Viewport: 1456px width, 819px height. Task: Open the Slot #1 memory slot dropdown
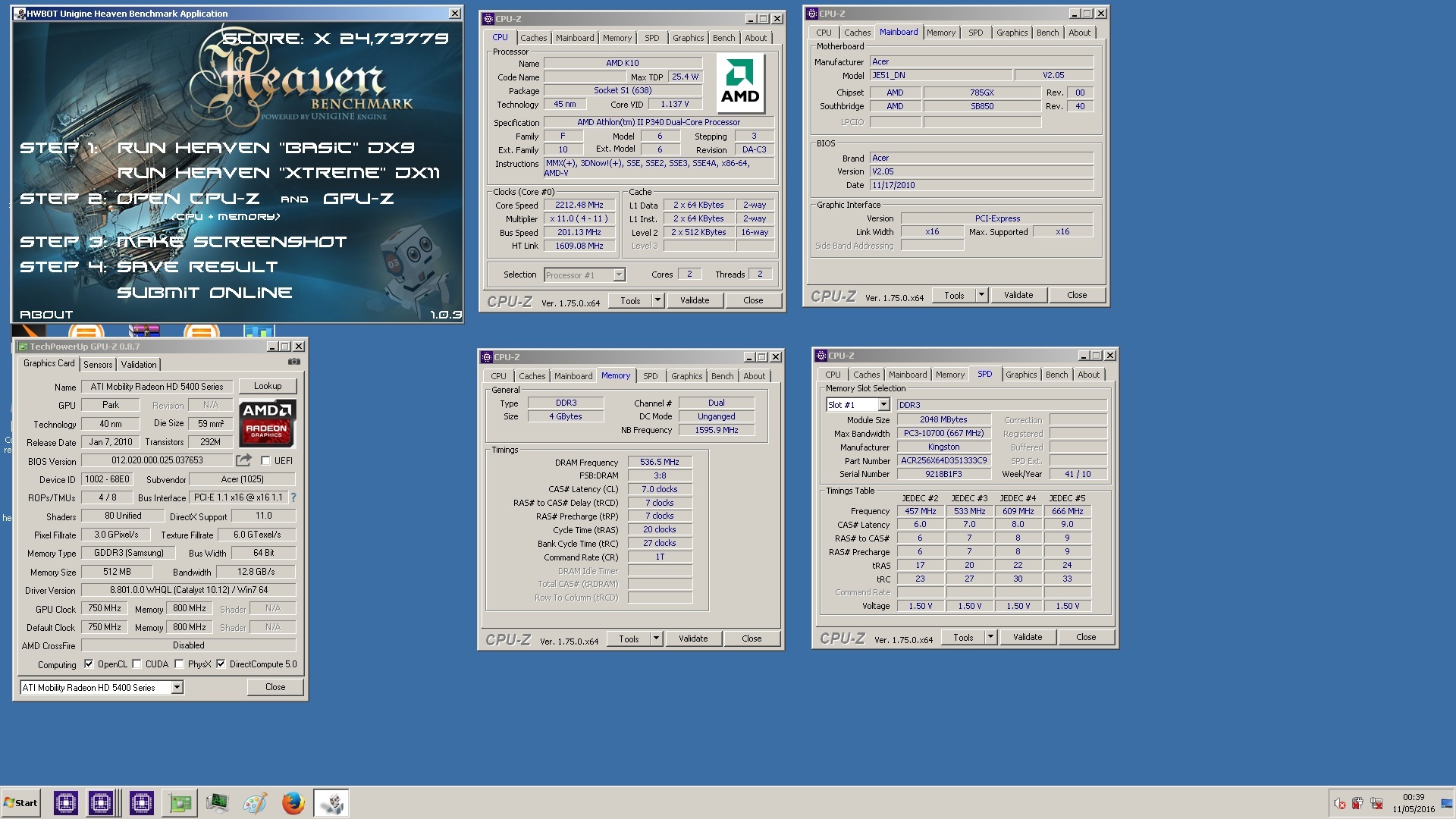click(883, 405)
